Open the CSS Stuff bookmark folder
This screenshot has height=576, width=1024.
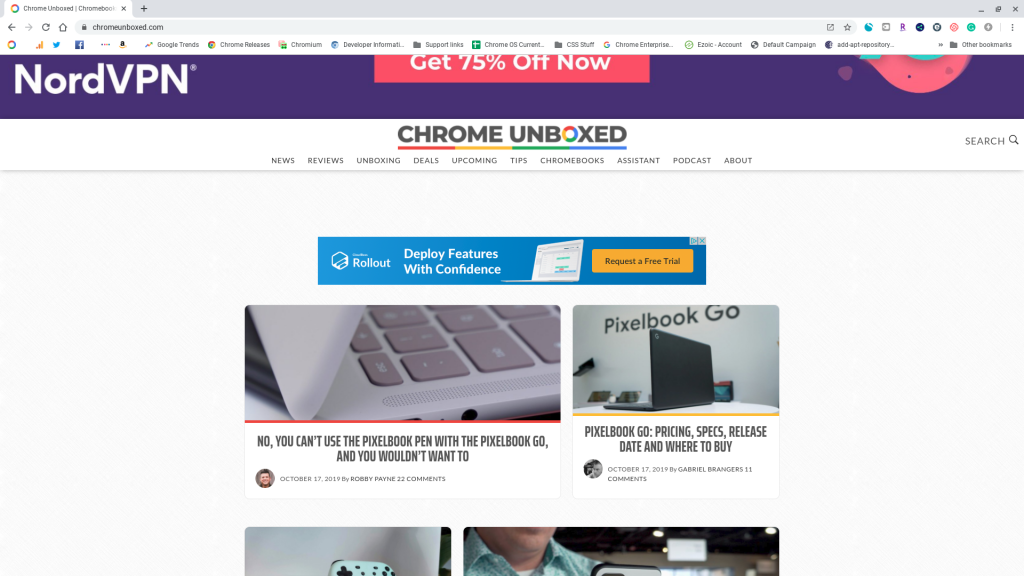tap(574, 45)
